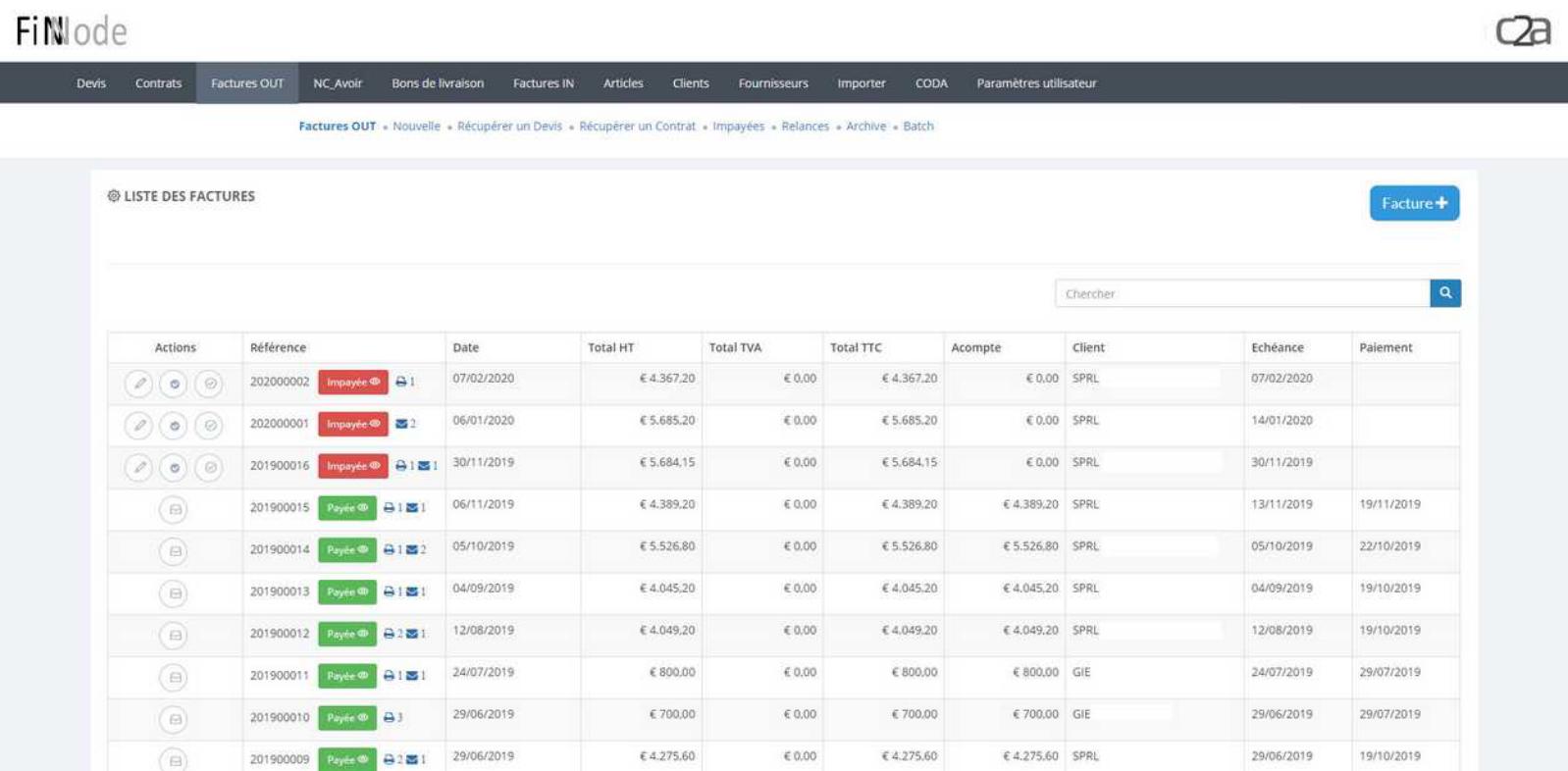This screenshot has width=1568, height=771.
Task: Click checkmark circle icon for invoice 202000002
Action: tap(209, 384)
